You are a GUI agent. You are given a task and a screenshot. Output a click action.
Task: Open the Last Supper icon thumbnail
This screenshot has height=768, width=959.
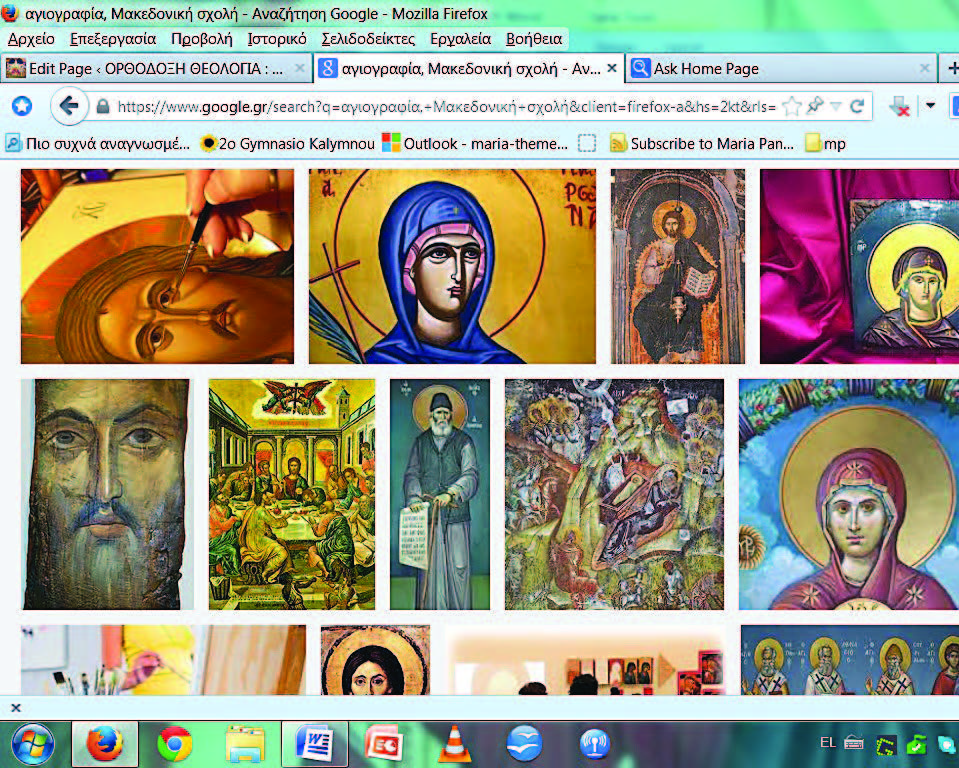[x=292, y=494]
